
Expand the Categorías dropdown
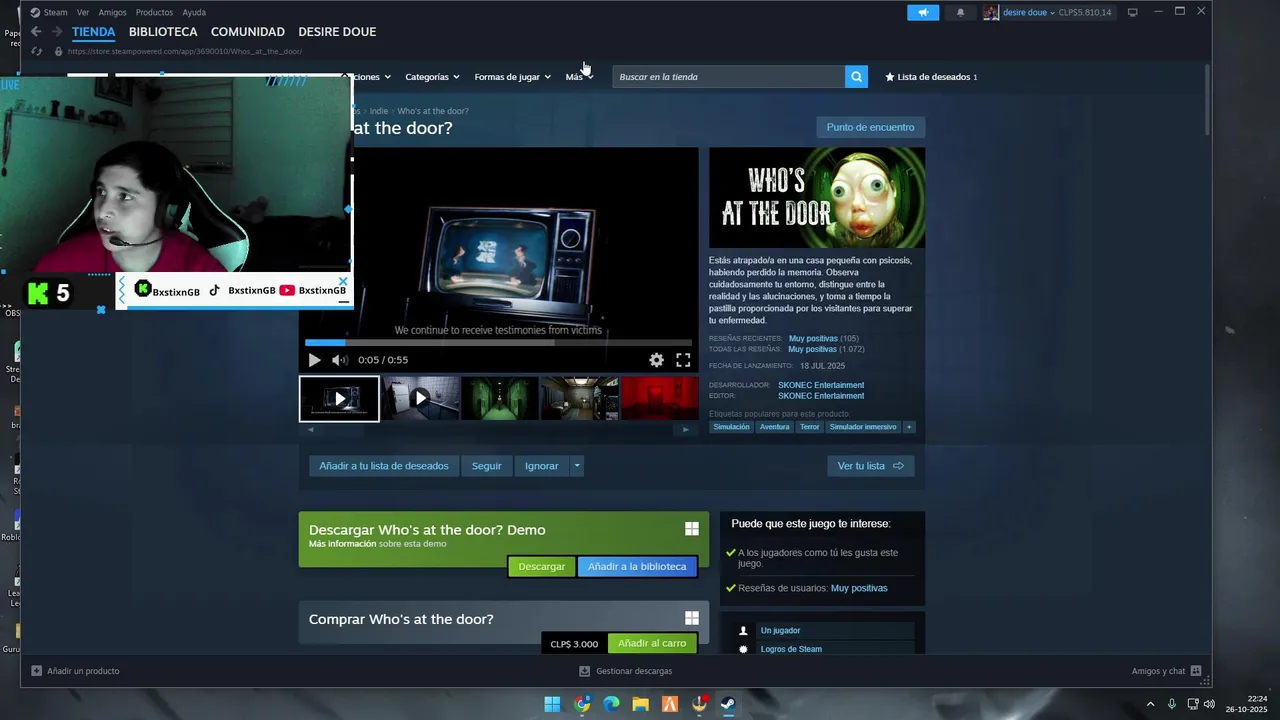[x=432, y=77]
